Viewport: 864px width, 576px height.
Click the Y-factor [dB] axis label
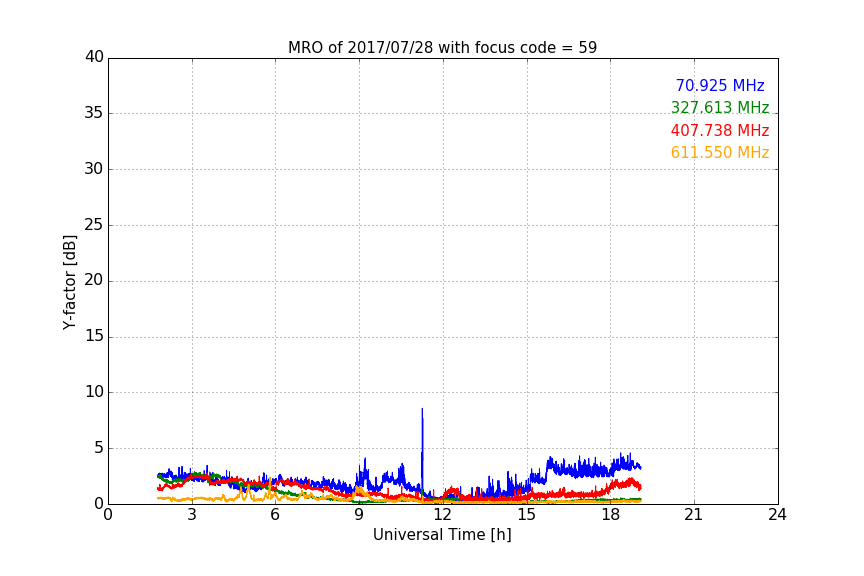pyautogui.click(x=69, y=282)
